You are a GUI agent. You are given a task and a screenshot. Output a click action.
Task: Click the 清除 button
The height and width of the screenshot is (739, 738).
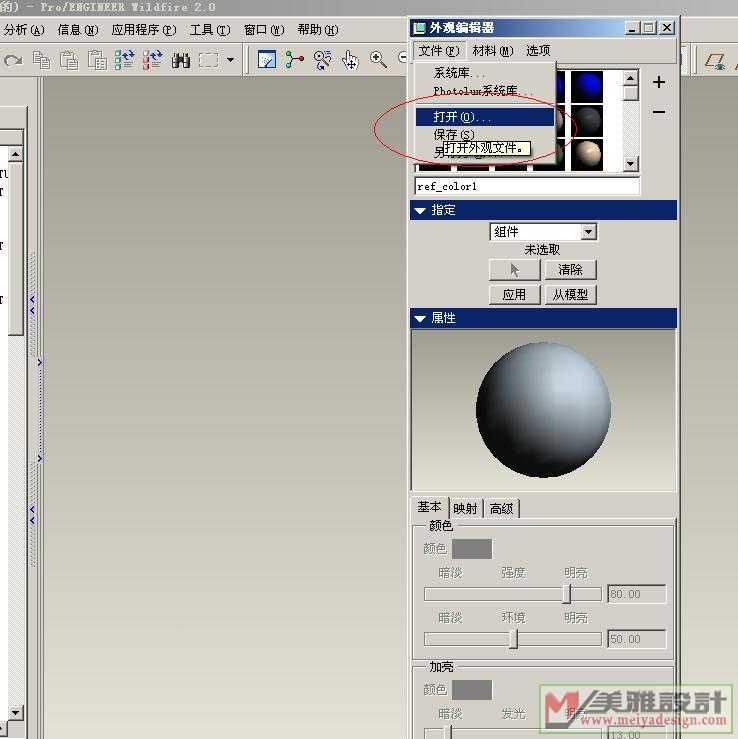[x=571, y=270]
